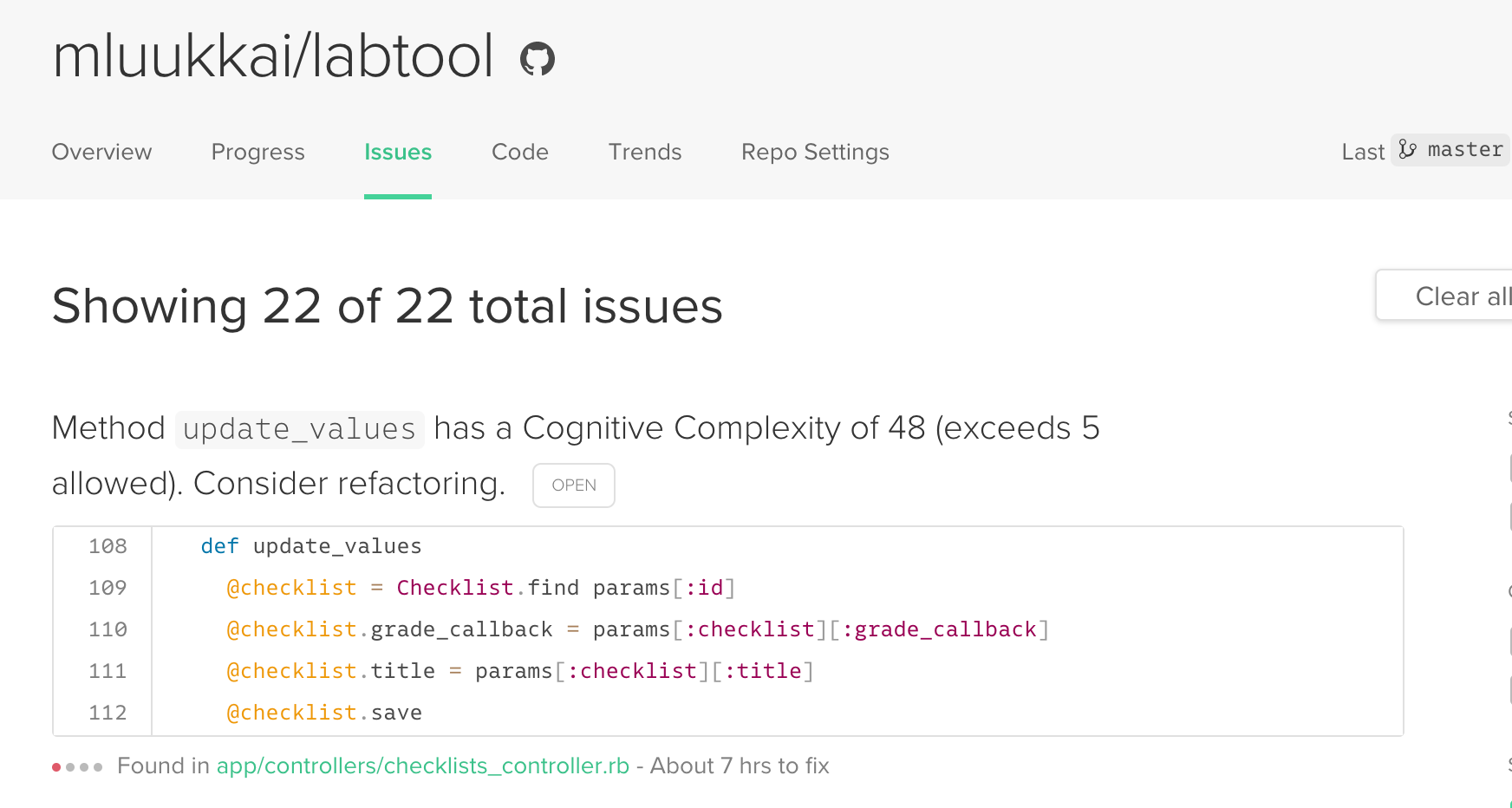Click the grade_callback assignment on line 110

point(461,629)
